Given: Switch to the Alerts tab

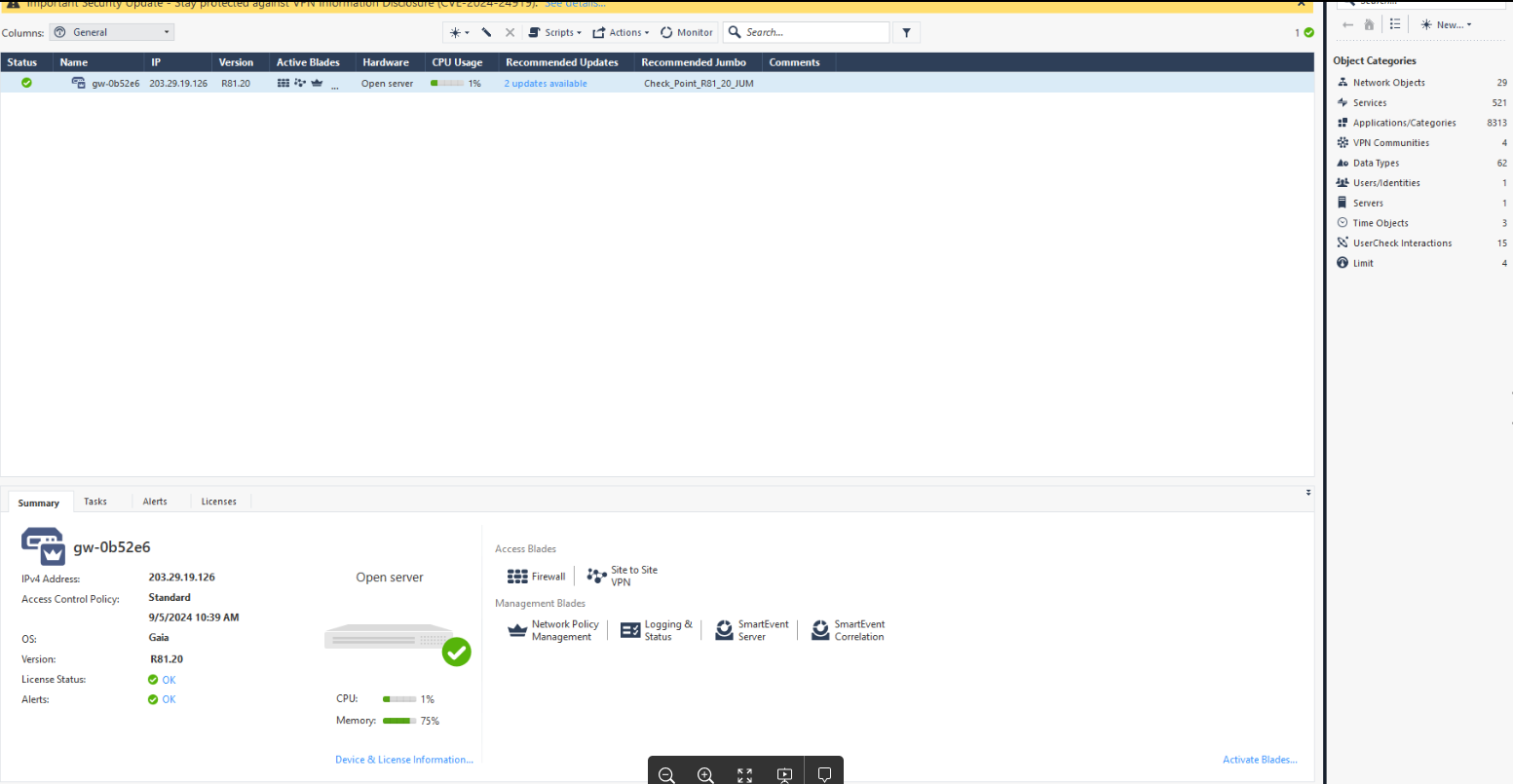Looking at the screenshot, I should click(x=155, y=502).
